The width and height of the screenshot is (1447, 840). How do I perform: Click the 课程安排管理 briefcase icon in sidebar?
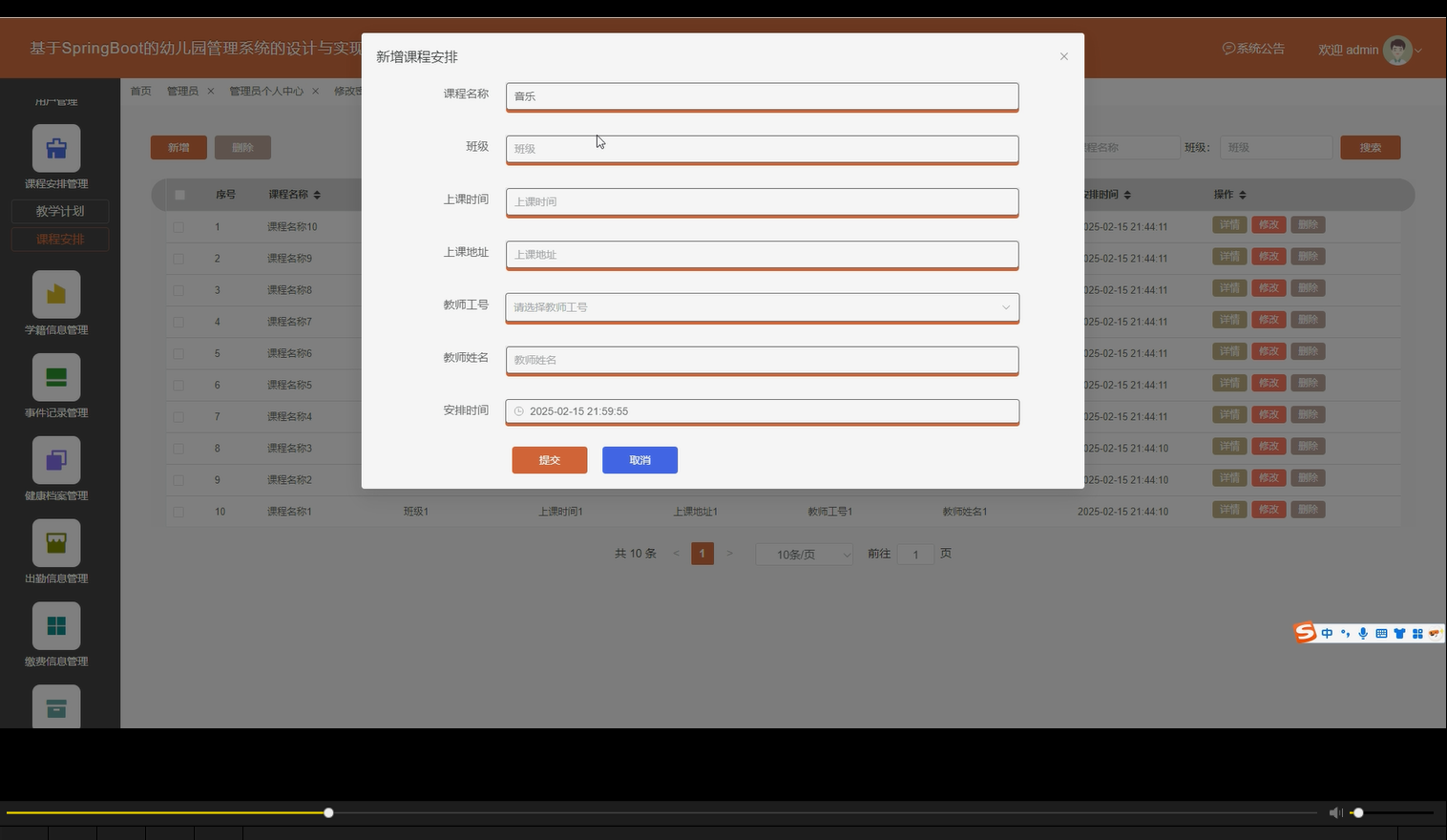56,148
